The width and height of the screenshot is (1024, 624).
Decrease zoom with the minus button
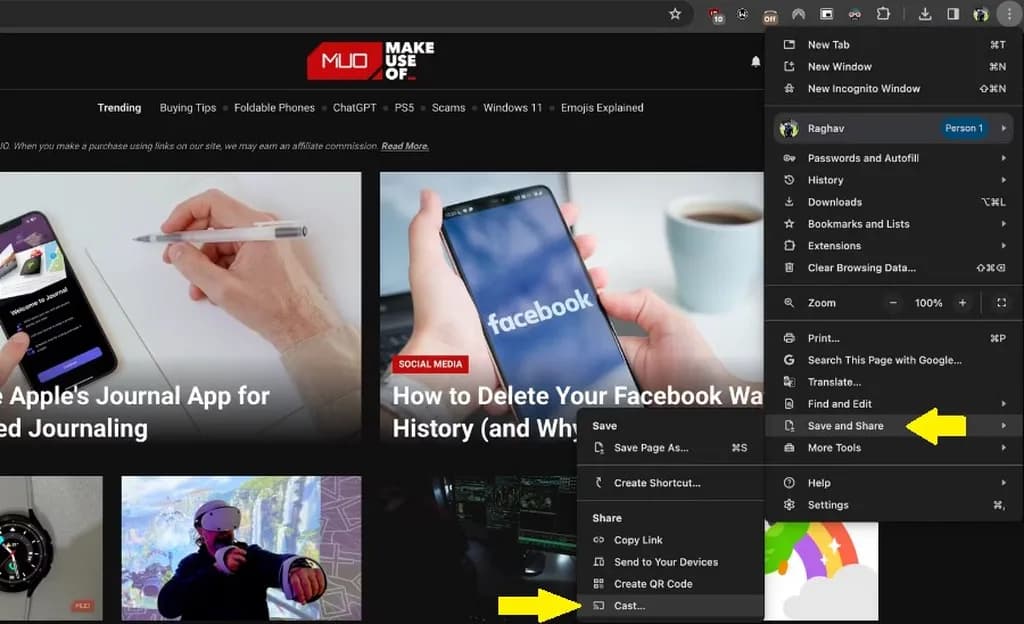click(893, 303)
